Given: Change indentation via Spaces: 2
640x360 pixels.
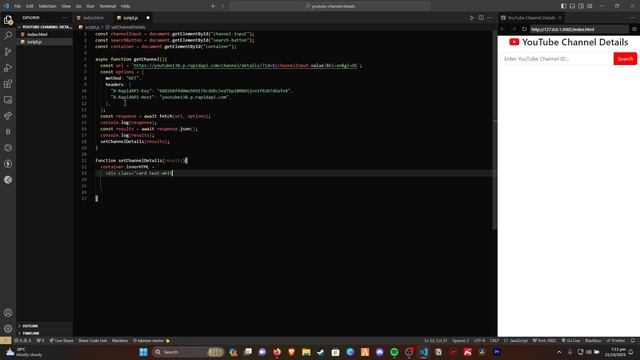Looking at the screenshot, I should [x=460, y=340].
